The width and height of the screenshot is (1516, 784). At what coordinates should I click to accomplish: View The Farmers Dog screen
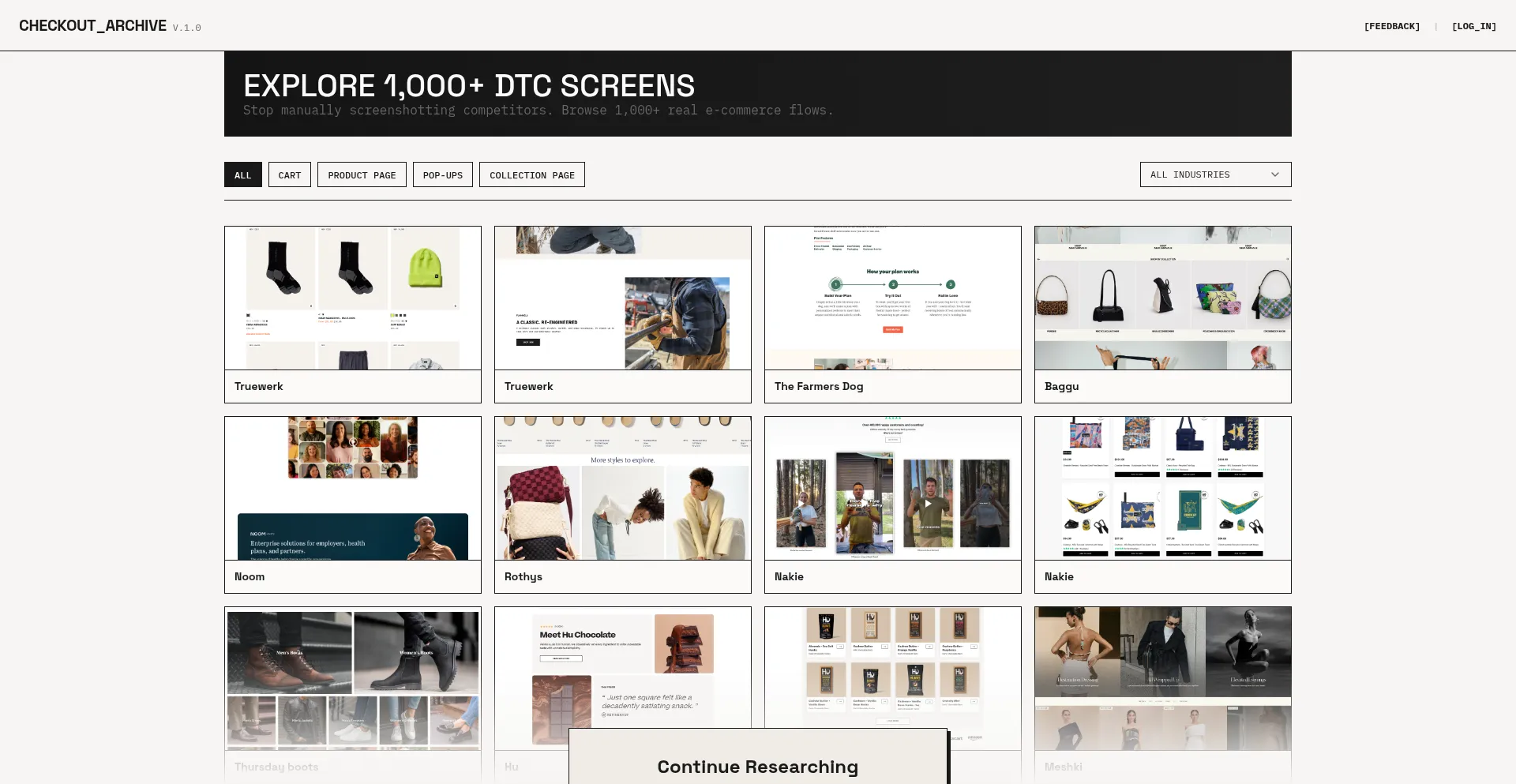click(x=892, y=297)
